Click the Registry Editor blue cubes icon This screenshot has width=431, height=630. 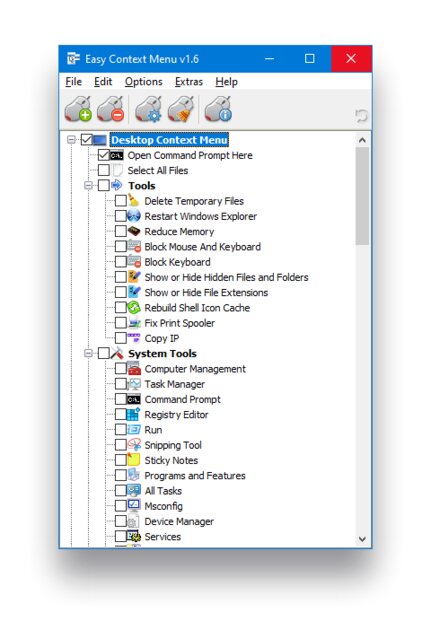[133, 414]
